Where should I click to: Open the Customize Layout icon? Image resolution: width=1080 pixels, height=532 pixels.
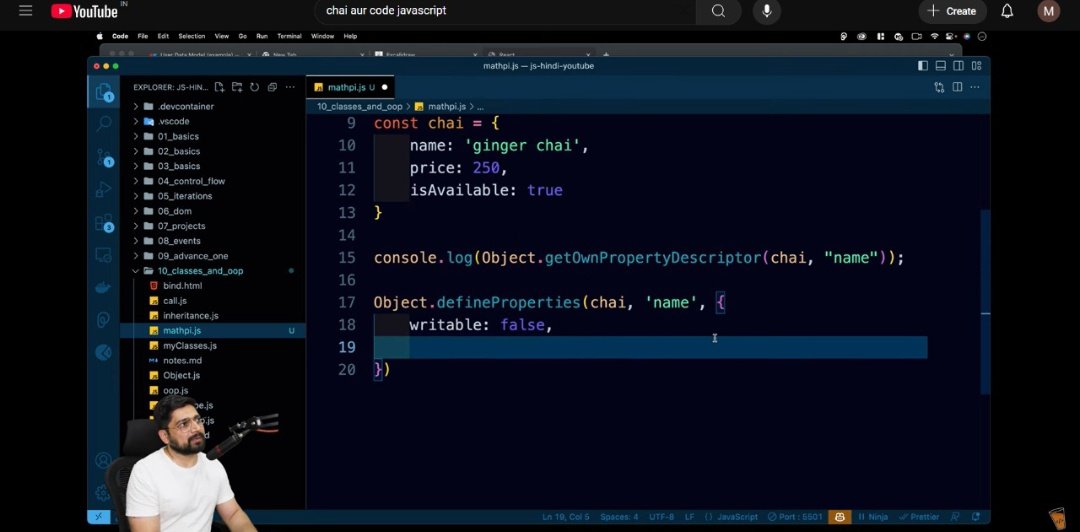[x=977, y=65]
